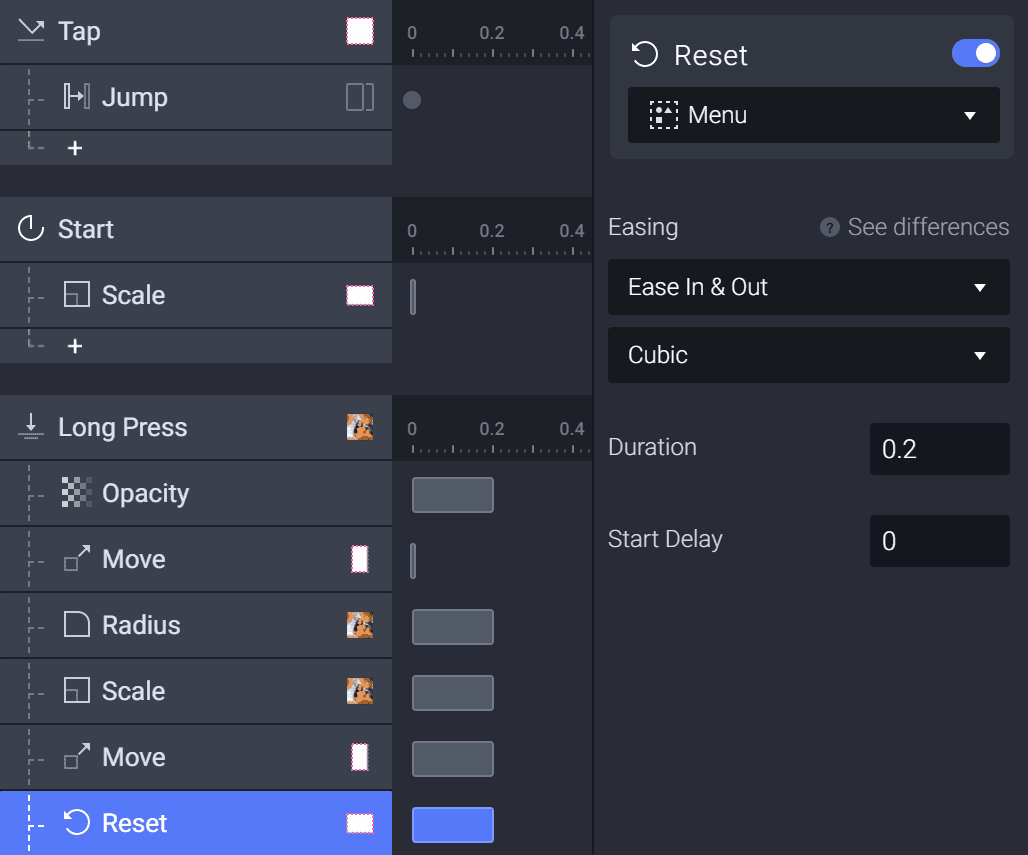This screenshot has height=855, width=1028.
Task: Select the blue Reset timeline bar
Action: point(453,825)
